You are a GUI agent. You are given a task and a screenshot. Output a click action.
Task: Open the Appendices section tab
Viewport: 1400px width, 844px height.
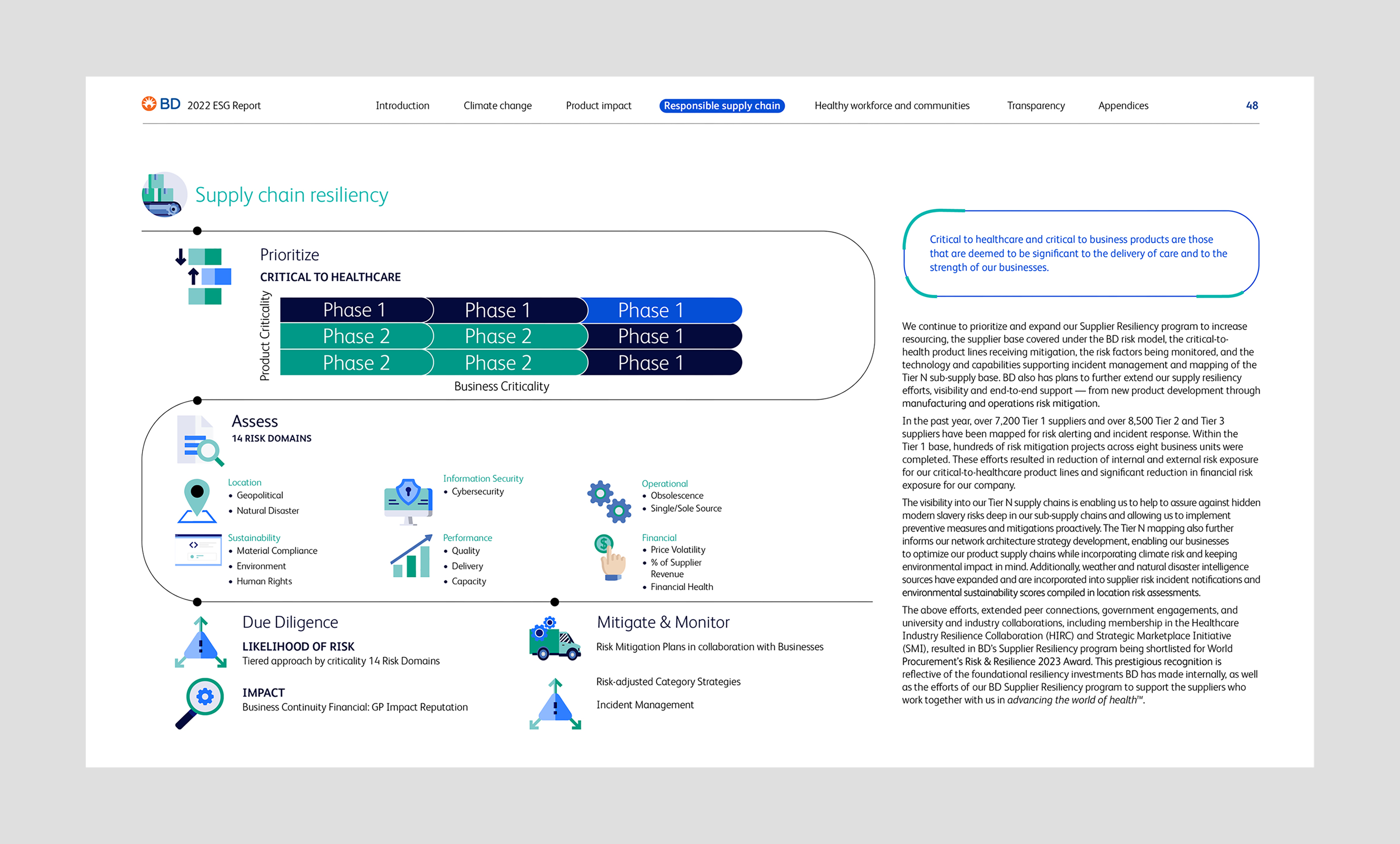(1123, 106)
